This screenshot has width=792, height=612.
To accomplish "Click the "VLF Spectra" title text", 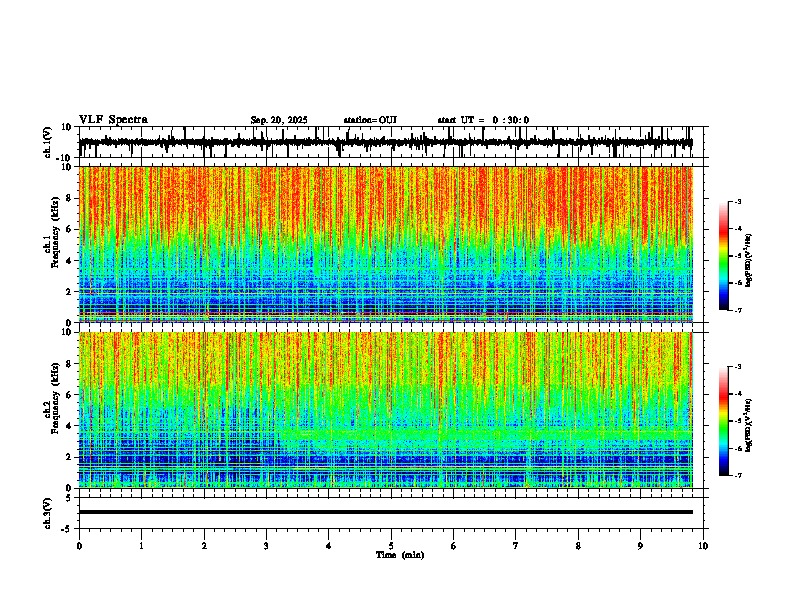I will [x=113, y=120].
